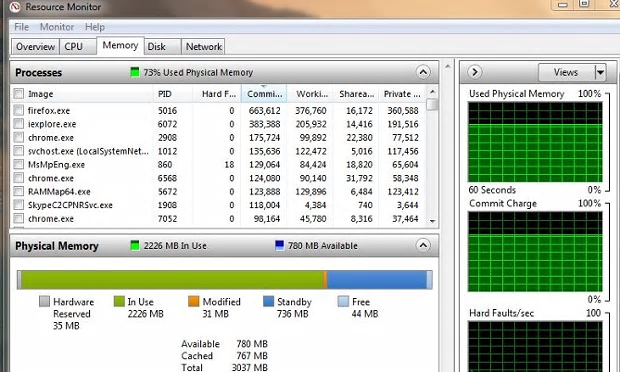Image resolution: width=620 pixels, height=372 pixels.
Task: Sort by the Commit column header
Action: [x=264, y=94]
